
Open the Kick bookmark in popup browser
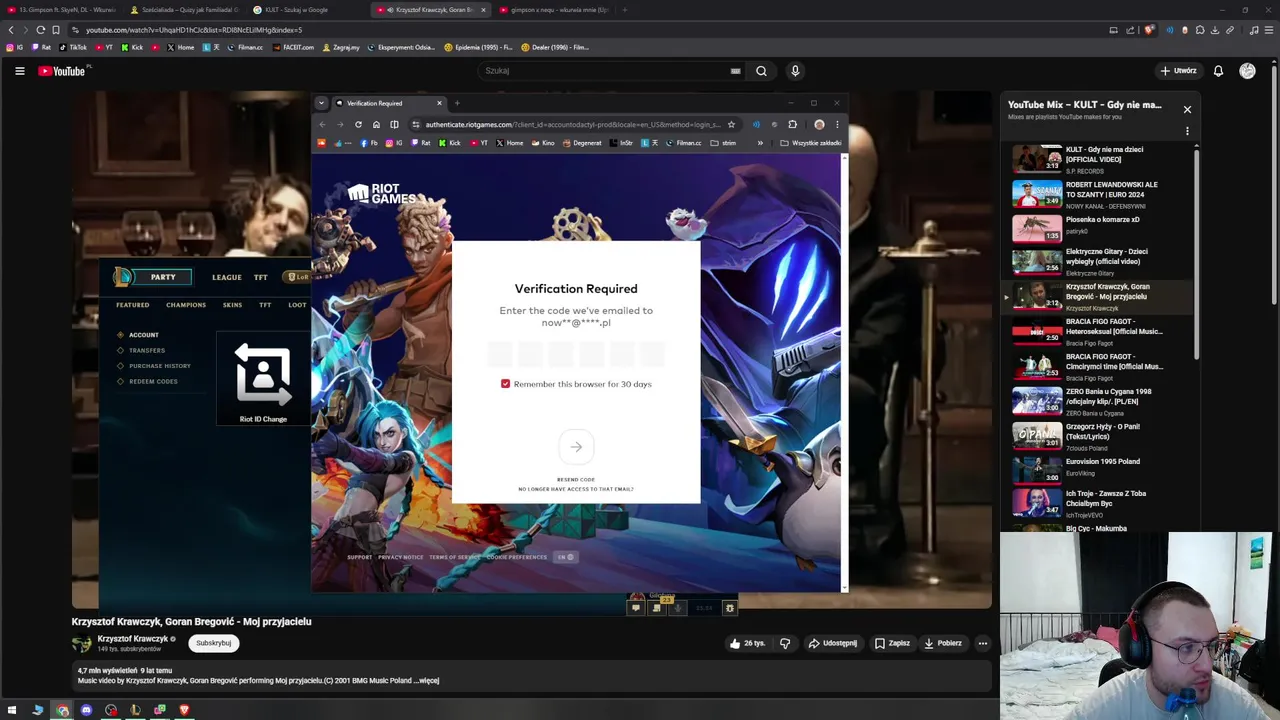click(x=450, y=143)
